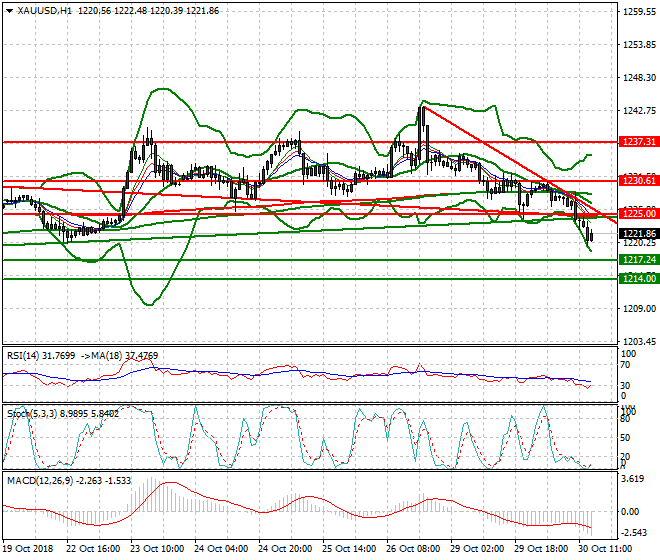
Task: Click the 19 Oct 2018 date label
Action: tap(28, 549)
